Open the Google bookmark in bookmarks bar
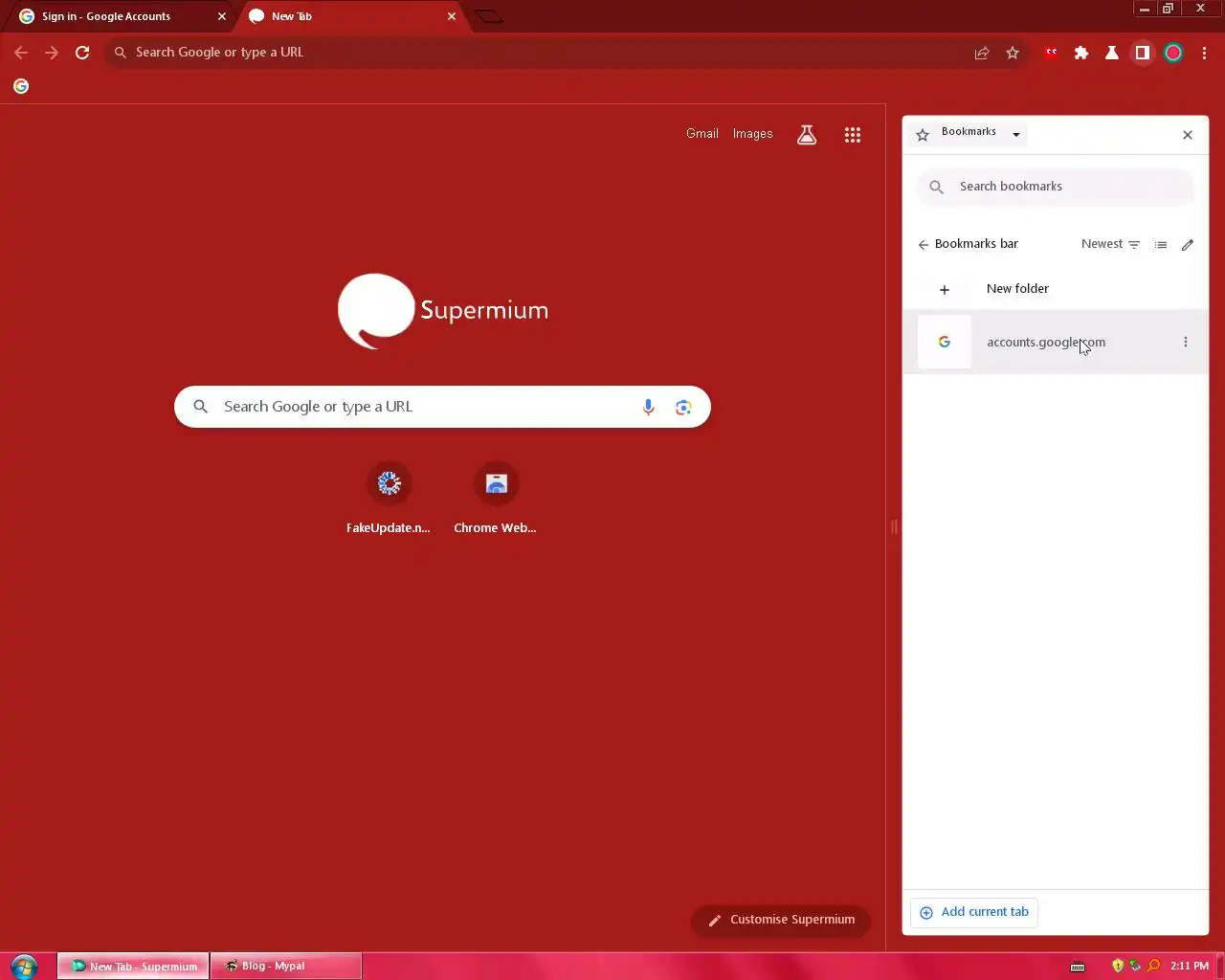1225x980 pixels. point(21,86)
